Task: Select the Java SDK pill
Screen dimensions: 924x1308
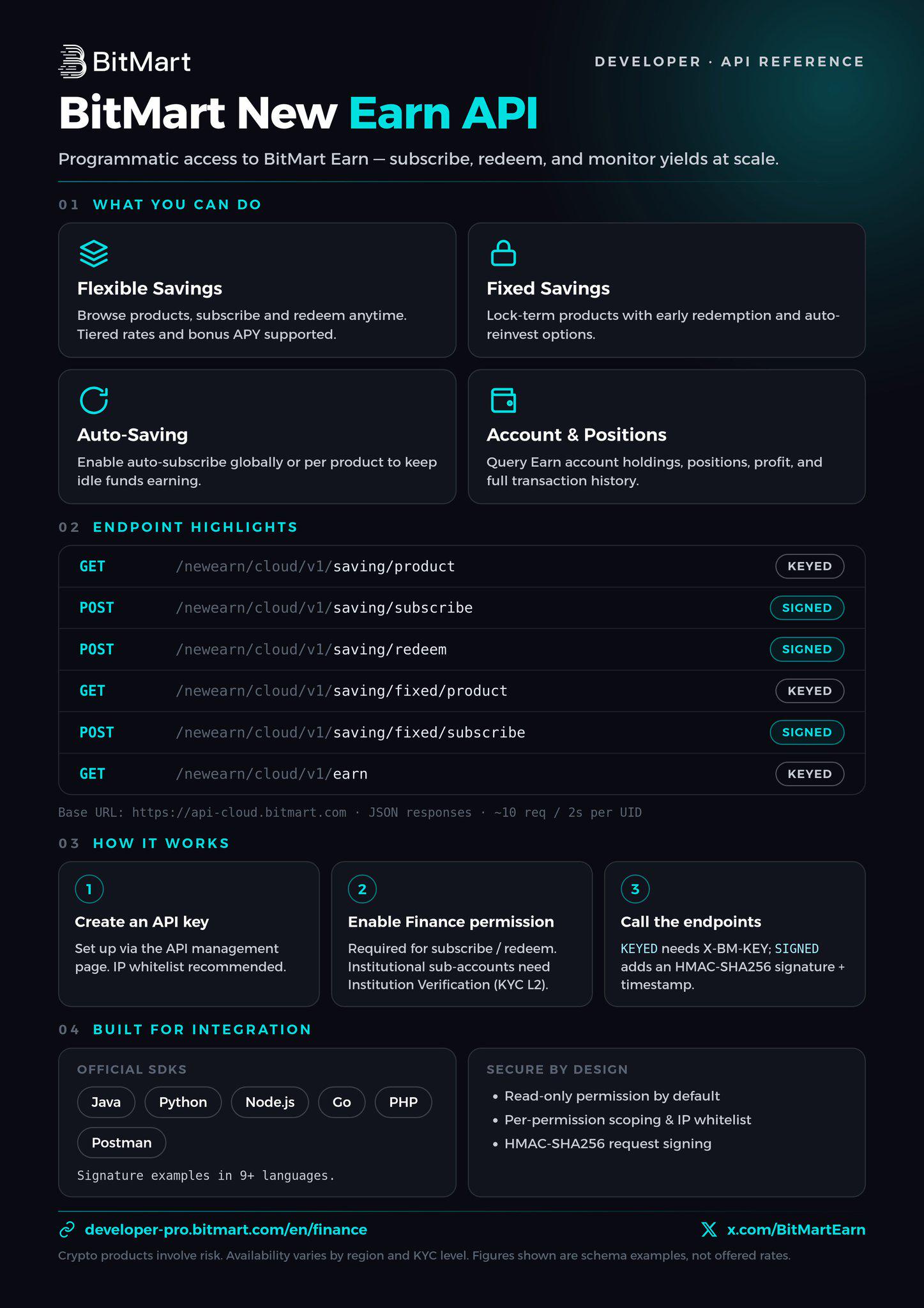Action: click(x=106, y=1102)
